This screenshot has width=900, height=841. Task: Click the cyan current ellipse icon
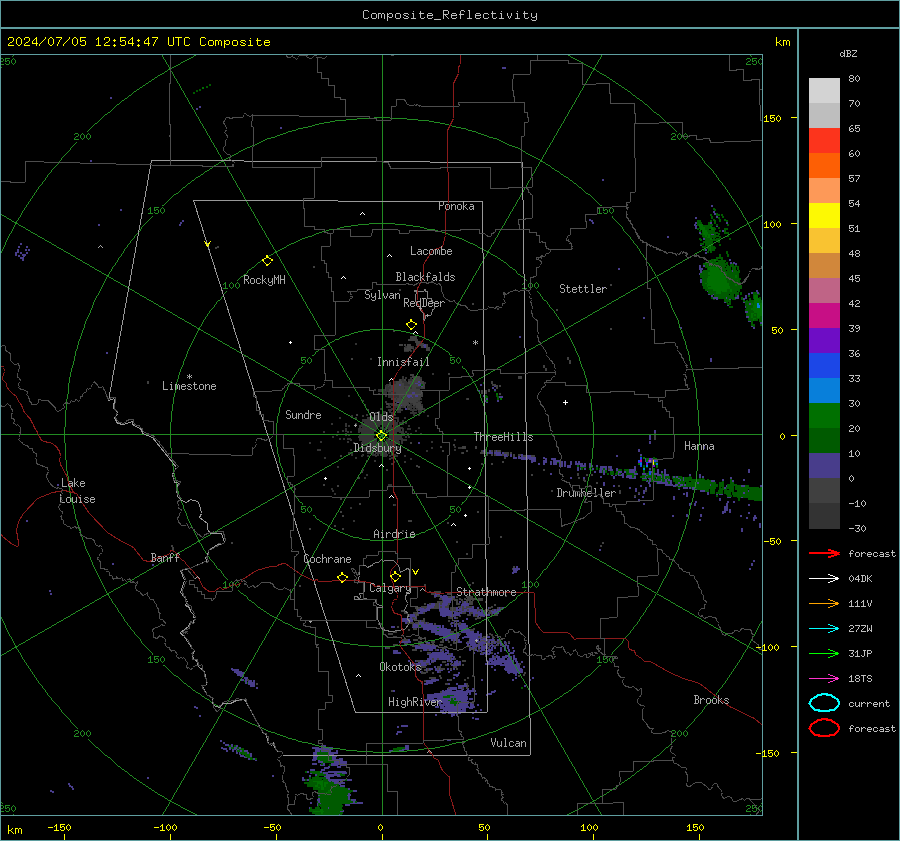(x=824, y=703)
